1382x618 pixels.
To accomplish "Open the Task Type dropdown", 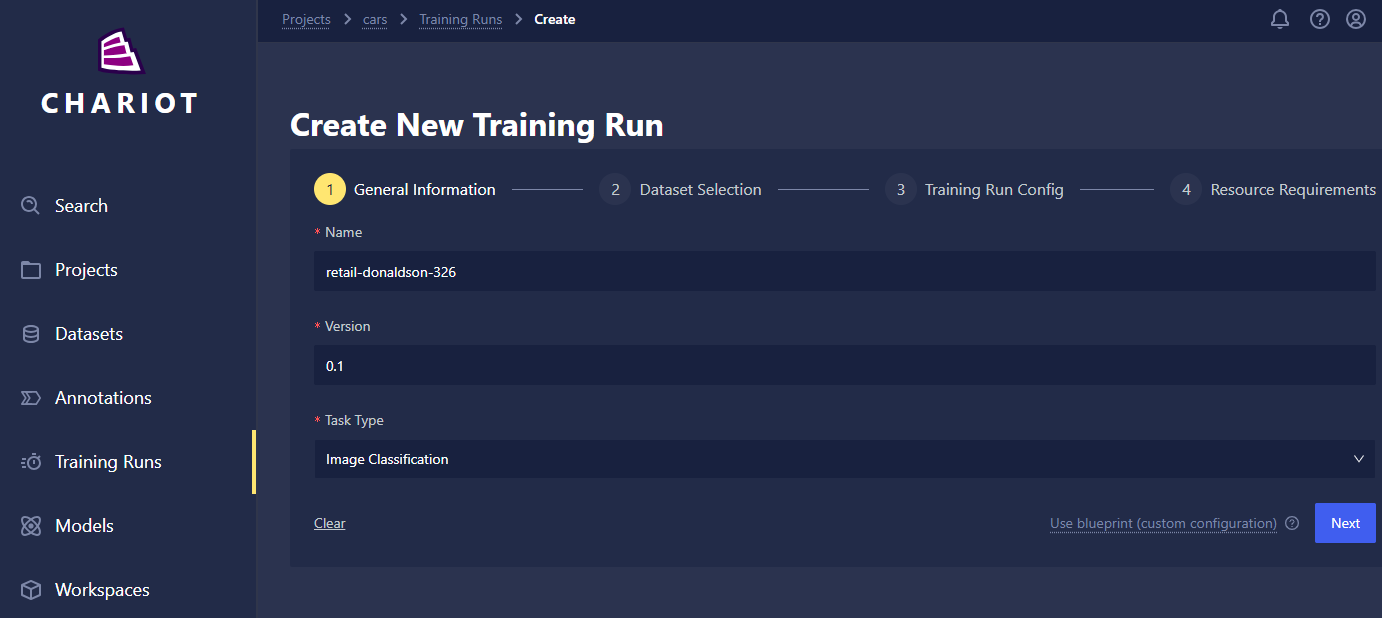I will 845,459.
